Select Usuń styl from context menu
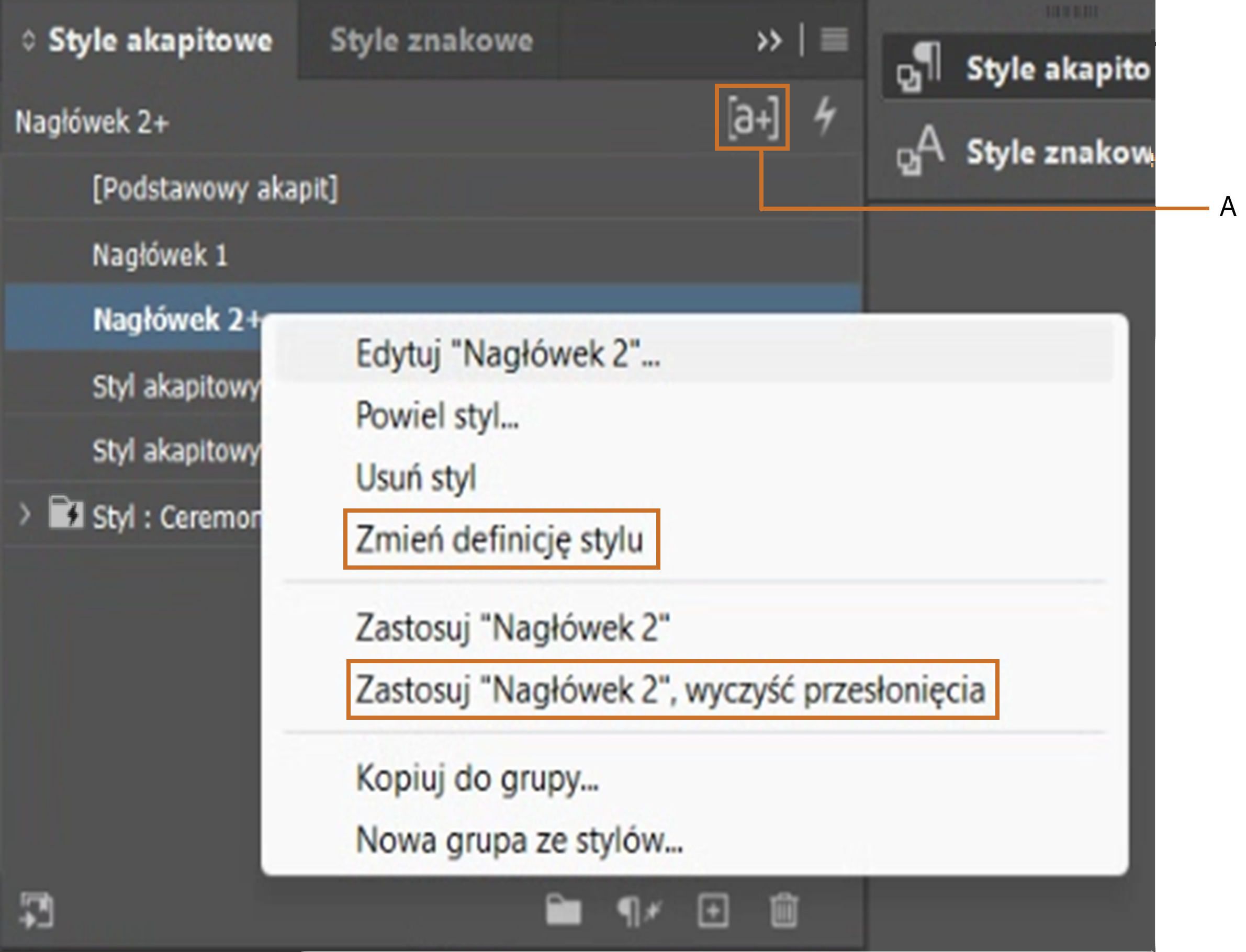 pos(416,477)
